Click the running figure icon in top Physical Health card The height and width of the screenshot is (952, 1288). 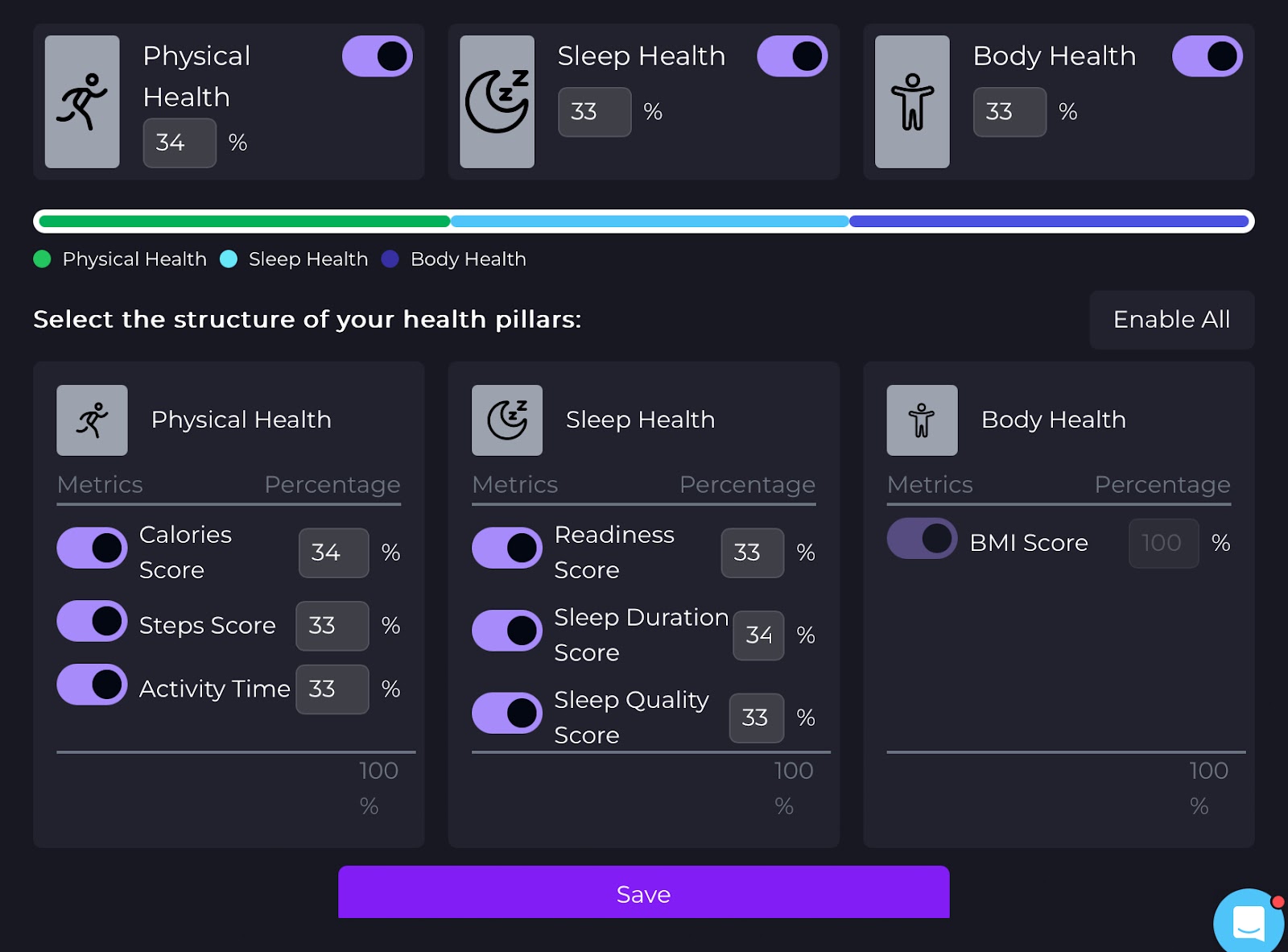(x=82, y=101)
